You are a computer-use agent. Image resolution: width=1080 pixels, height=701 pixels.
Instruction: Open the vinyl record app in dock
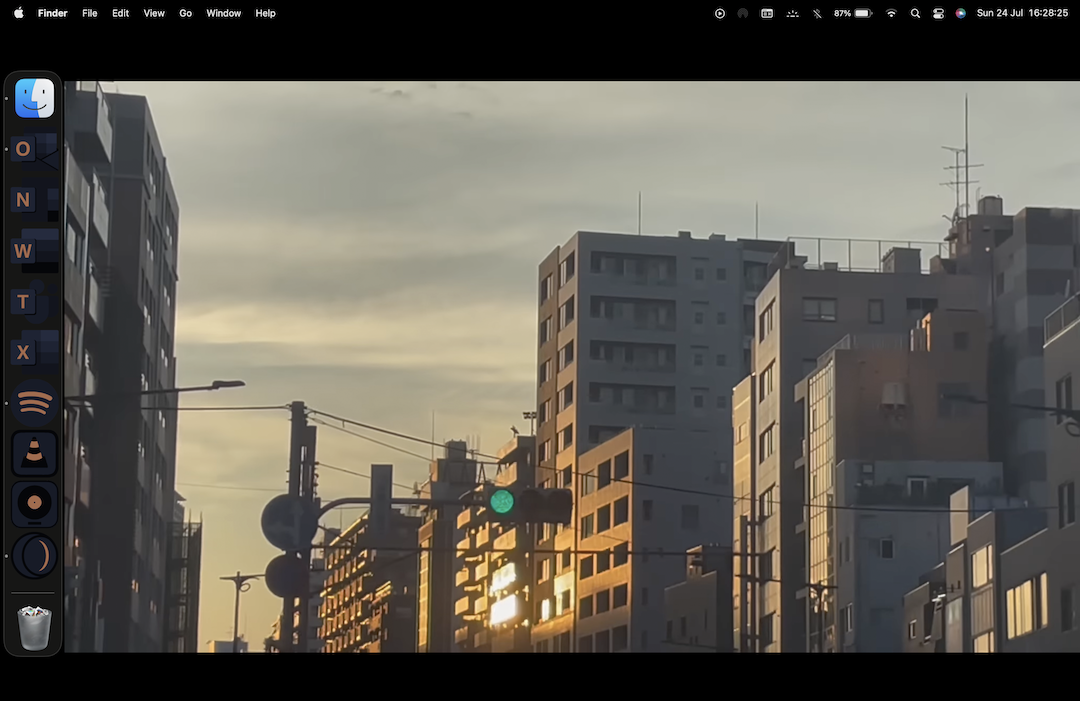pyautogui.click(x=34, y=504)
